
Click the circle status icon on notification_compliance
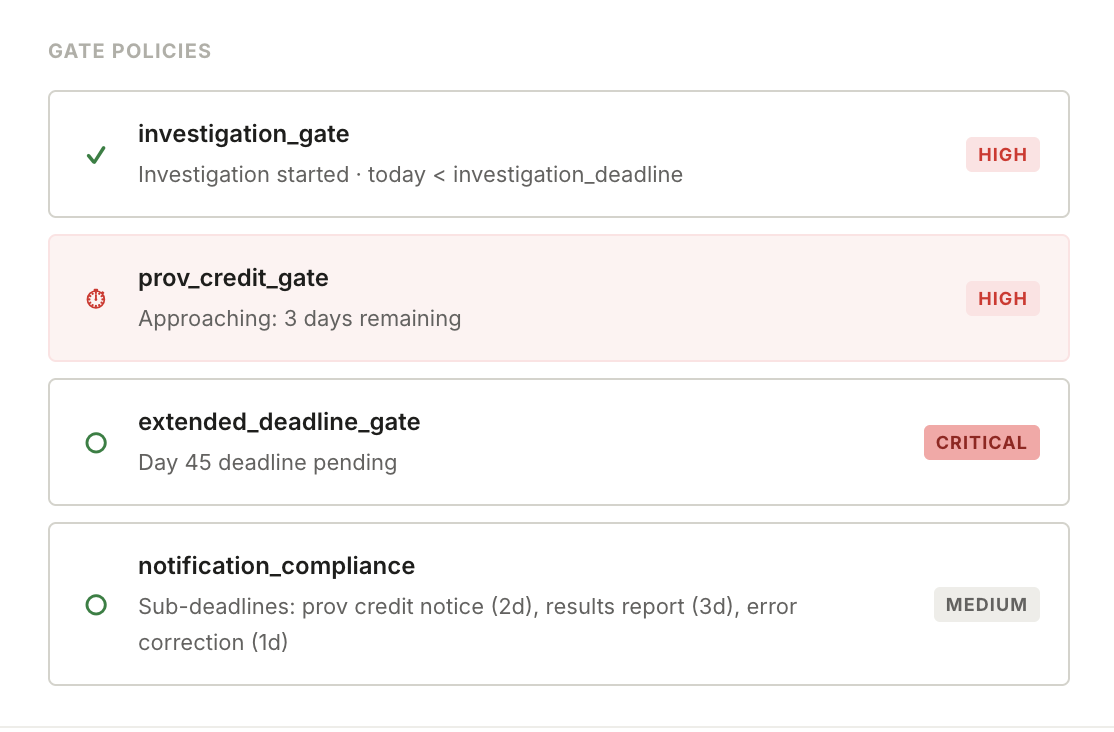(x=96, y=604)
